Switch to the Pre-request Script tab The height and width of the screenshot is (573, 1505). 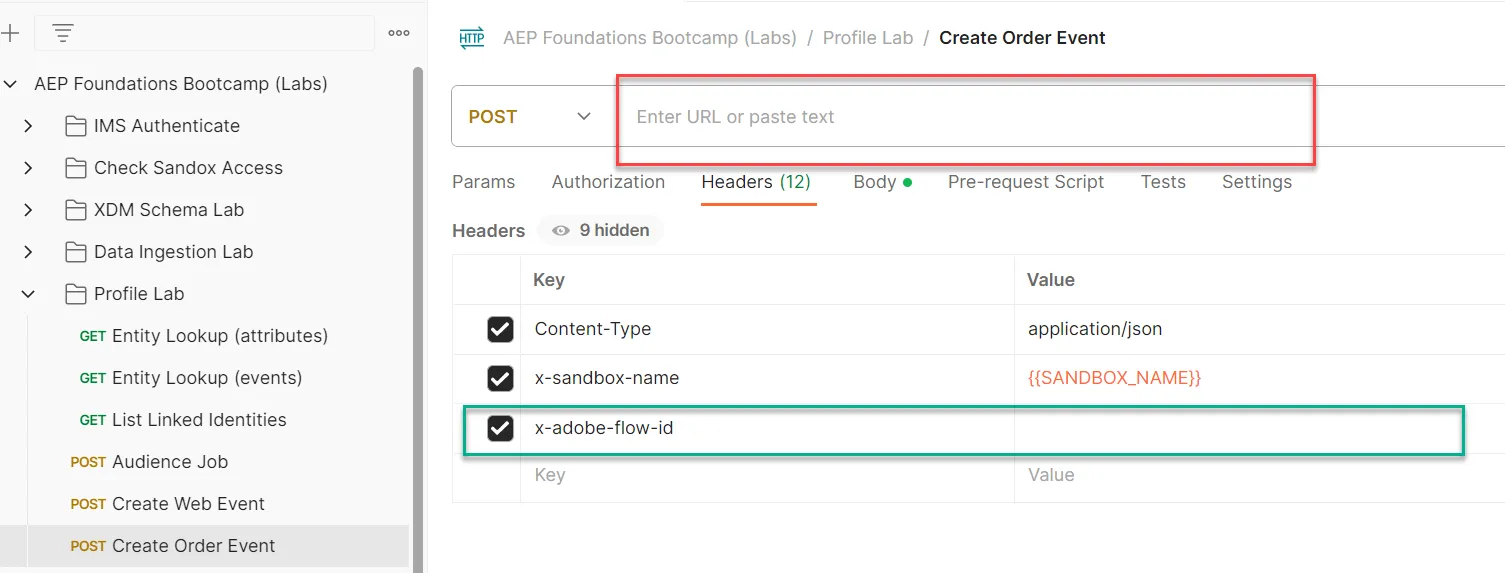click(x=1026, y=182)
